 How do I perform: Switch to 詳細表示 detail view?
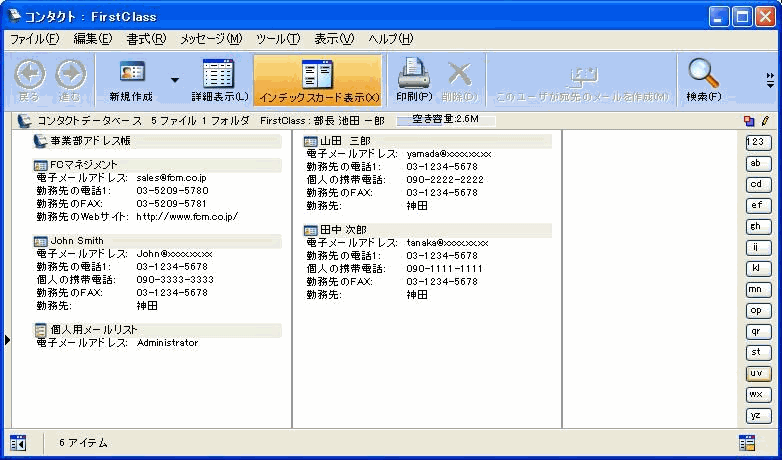pyautogui.click(x=219, y=73)
